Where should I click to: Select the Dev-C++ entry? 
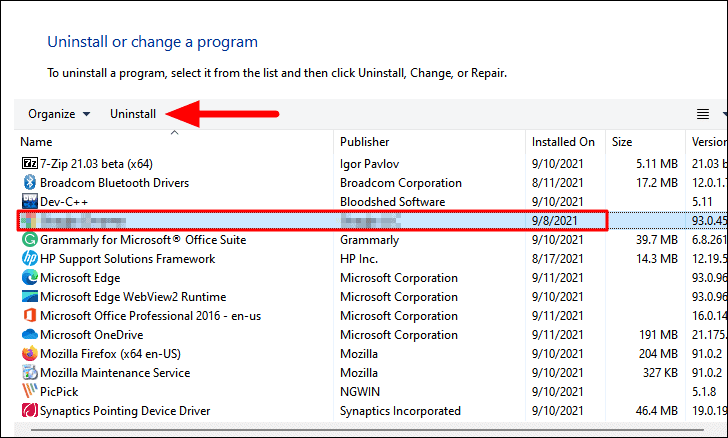click(x=64, y=202)
